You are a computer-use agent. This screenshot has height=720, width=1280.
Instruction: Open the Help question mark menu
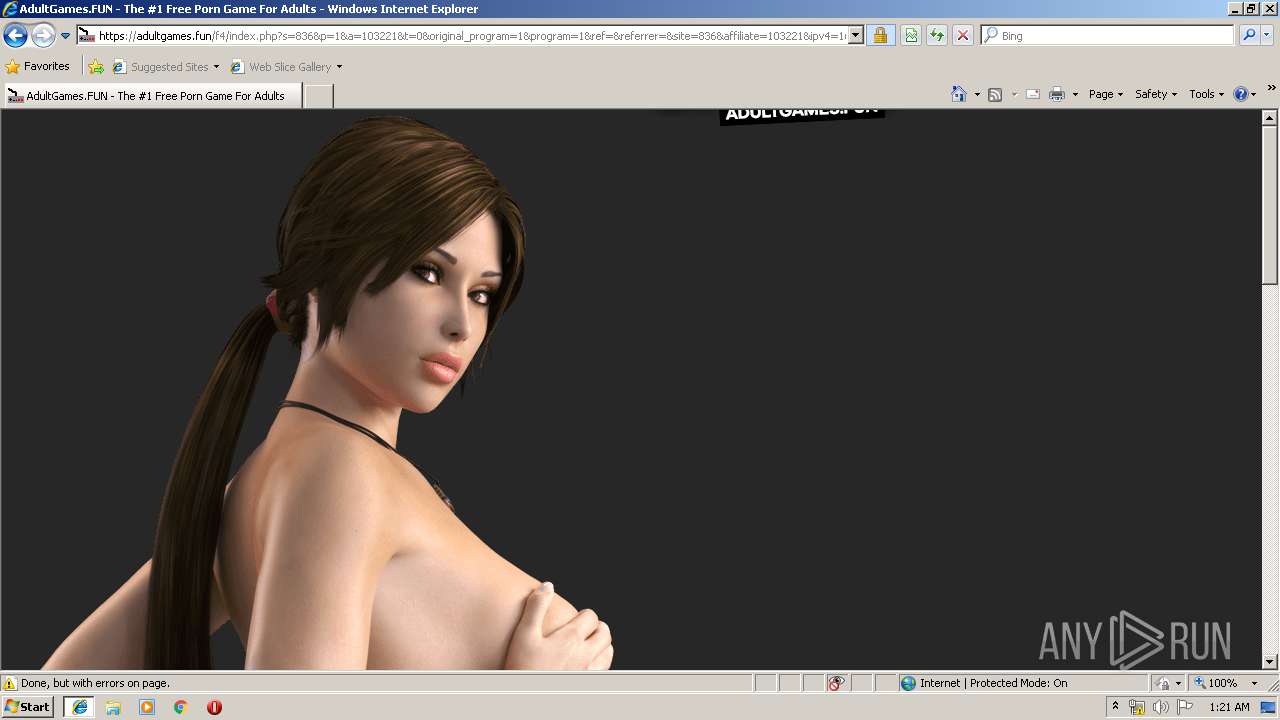coord(1245,94)
